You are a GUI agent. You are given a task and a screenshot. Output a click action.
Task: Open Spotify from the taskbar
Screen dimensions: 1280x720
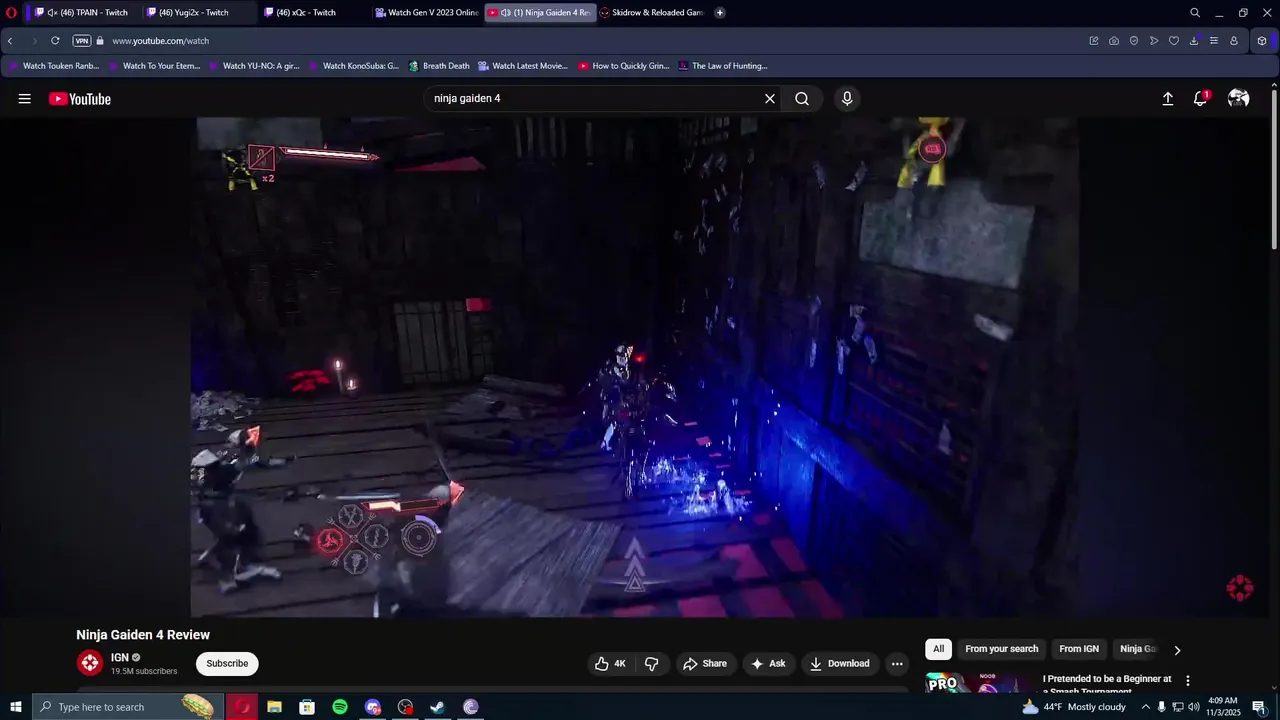point(340,707)
